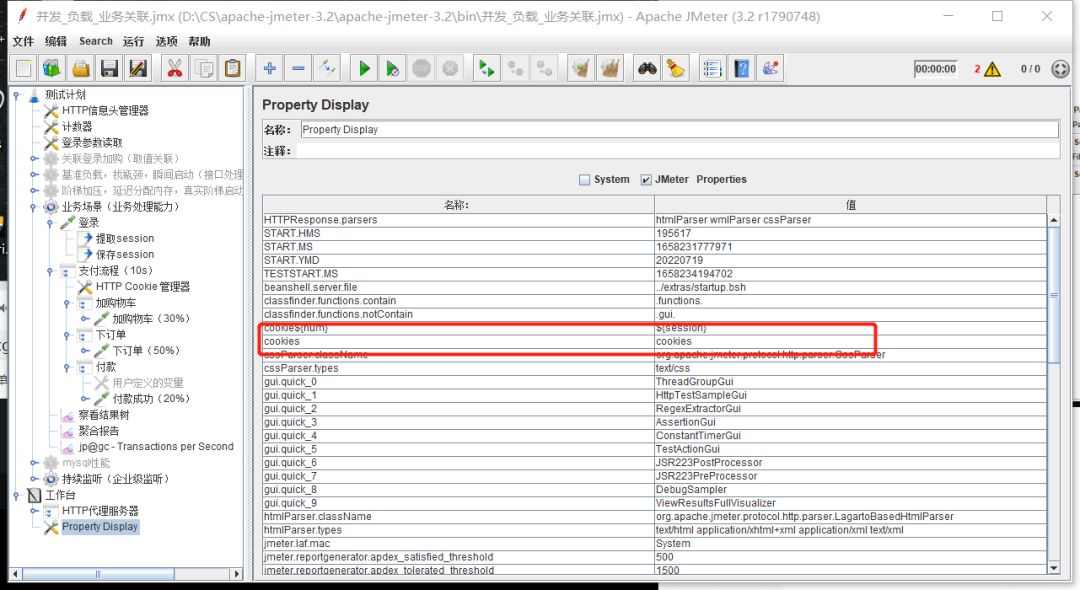The height and width of the screenshot is (590, 1080).
Task: Click the Add plus icon in toolbar
Action: pyautogui.click(x=270, y=69)
